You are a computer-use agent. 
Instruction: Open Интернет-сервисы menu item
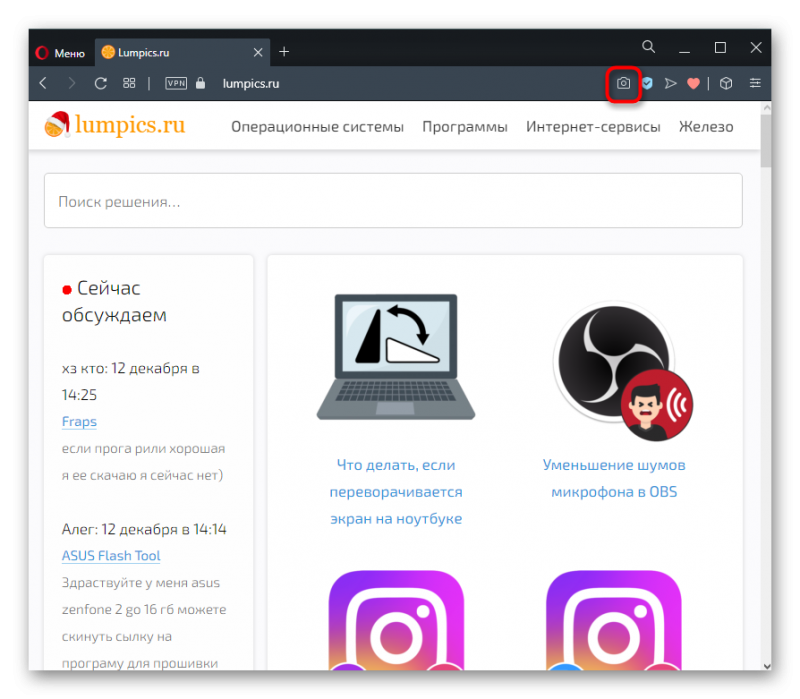coord(593,127)
